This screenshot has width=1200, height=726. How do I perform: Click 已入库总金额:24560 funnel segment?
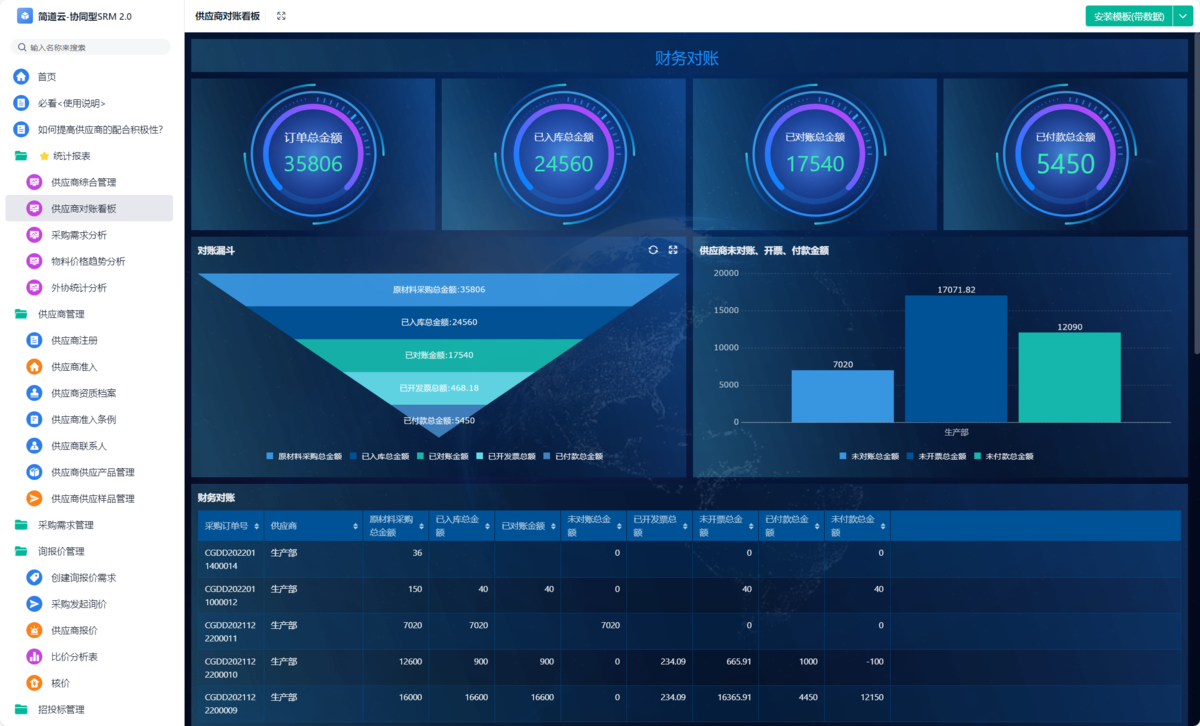439,322
